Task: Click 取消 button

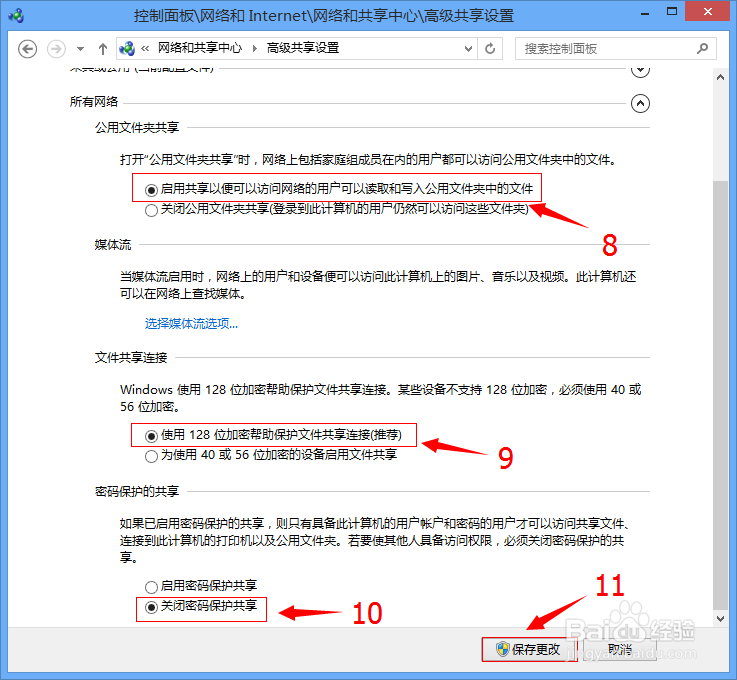Action: (x=619, y=649)
